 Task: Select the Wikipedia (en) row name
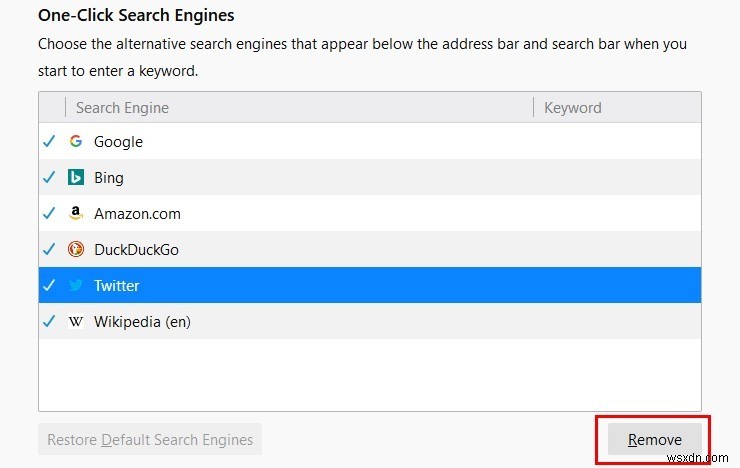click(x=142, y=322)
